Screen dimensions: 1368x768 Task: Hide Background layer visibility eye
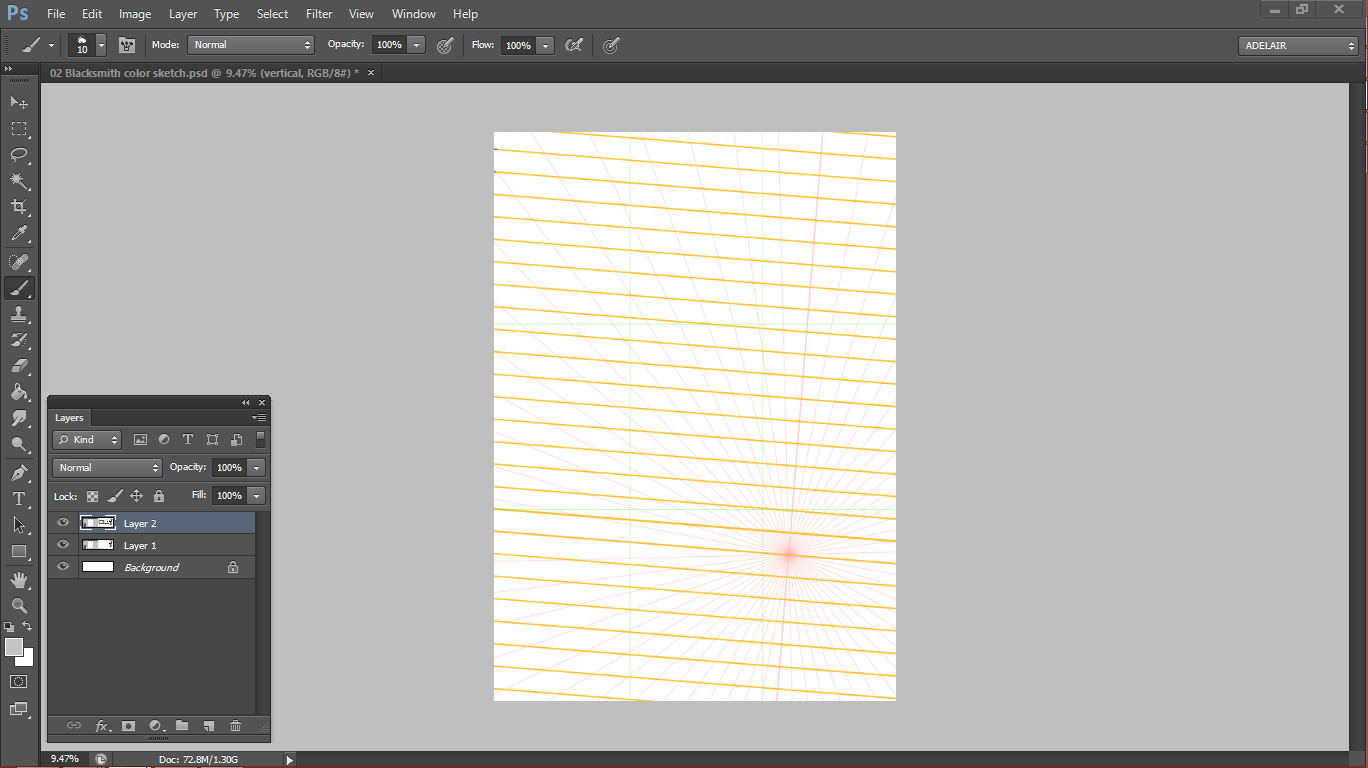tap(63, 567)
